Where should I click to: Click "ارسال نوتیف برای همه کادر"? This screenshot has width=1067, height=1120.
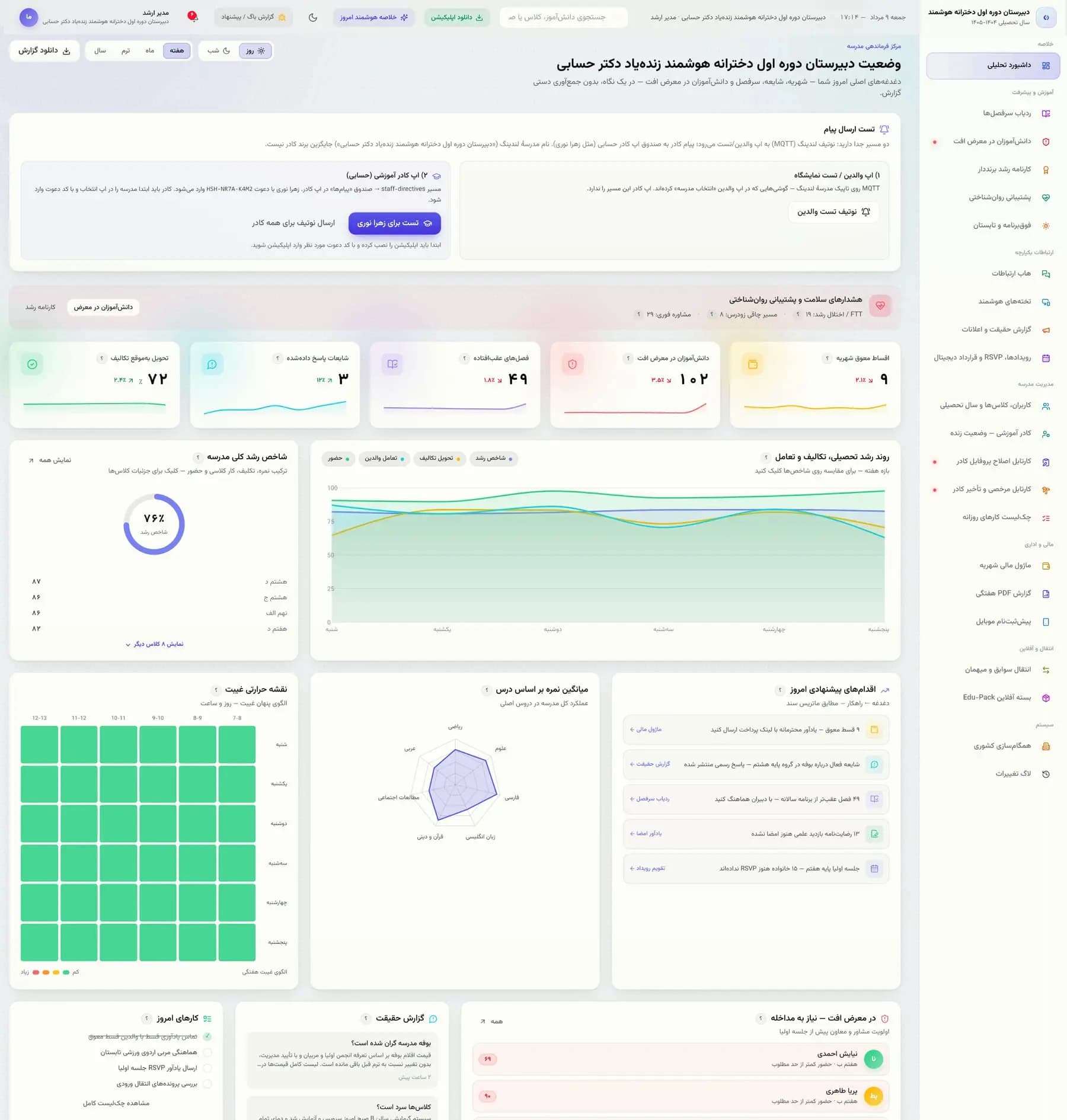(x=293, y=223)
